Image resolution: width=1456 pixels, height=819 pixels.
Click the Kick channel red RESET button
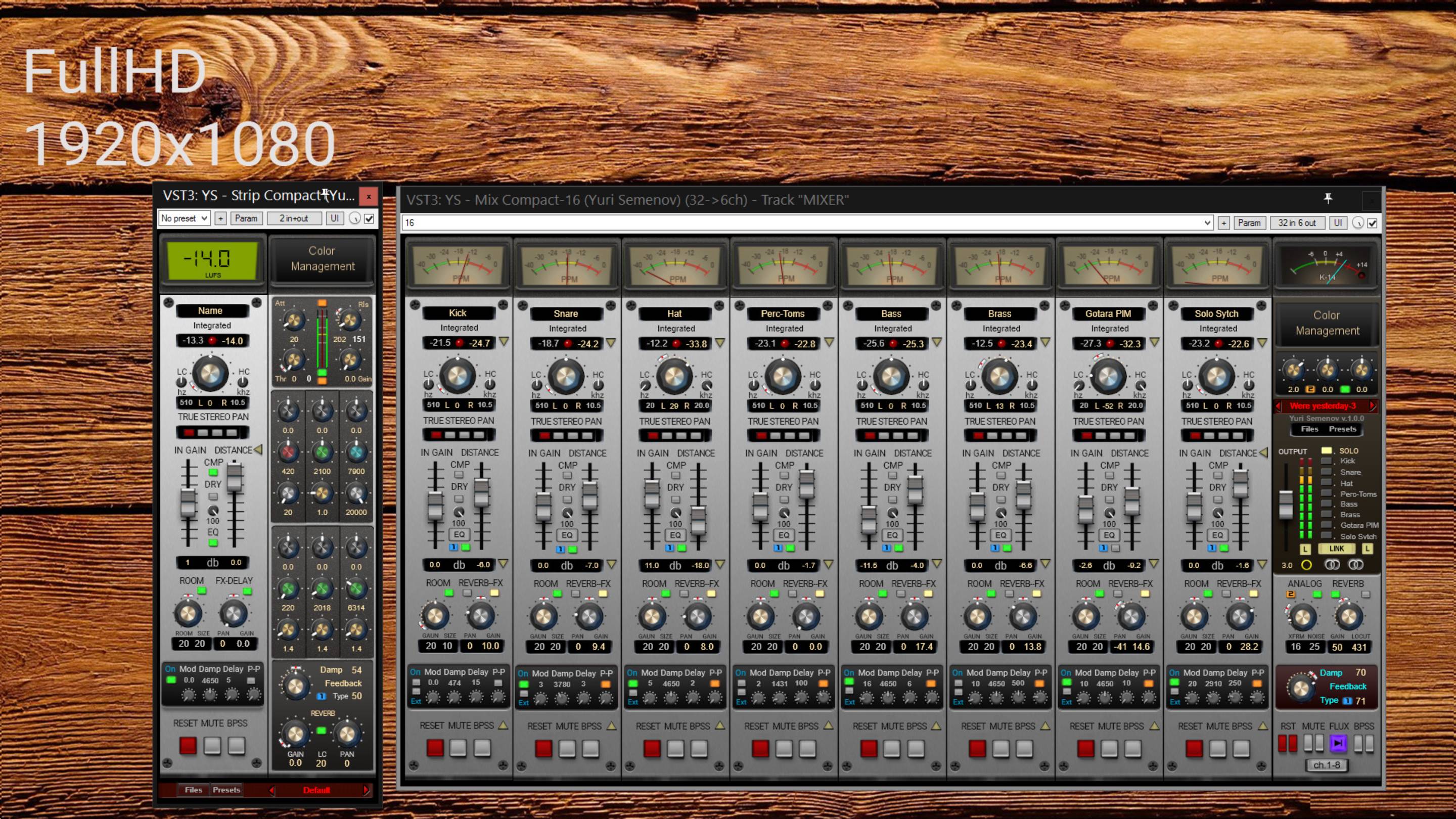[435, 748]
